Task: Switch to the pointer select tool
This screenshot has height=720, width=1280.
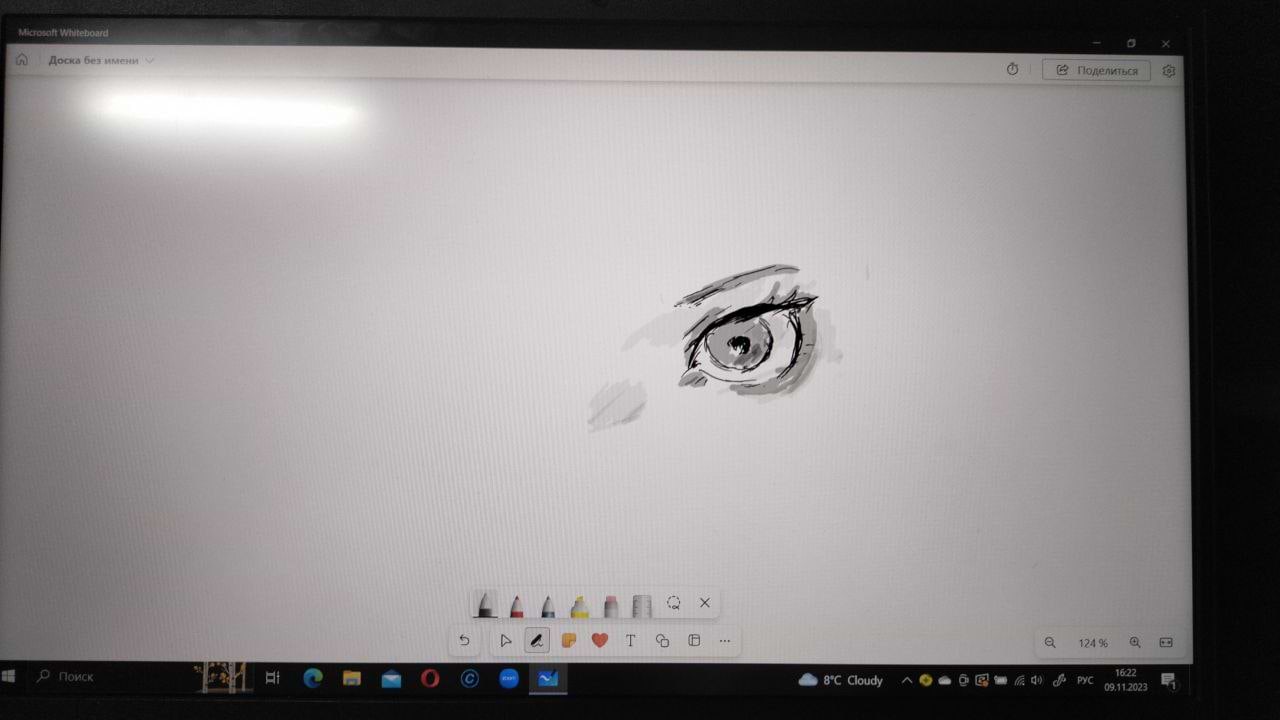Action: pyautogui.click(x=505, y=641)
